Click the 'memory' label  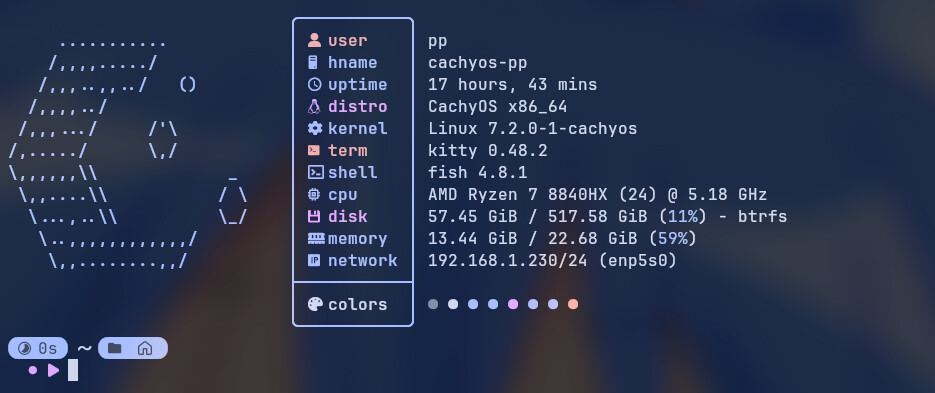click(x=357, y=239)
